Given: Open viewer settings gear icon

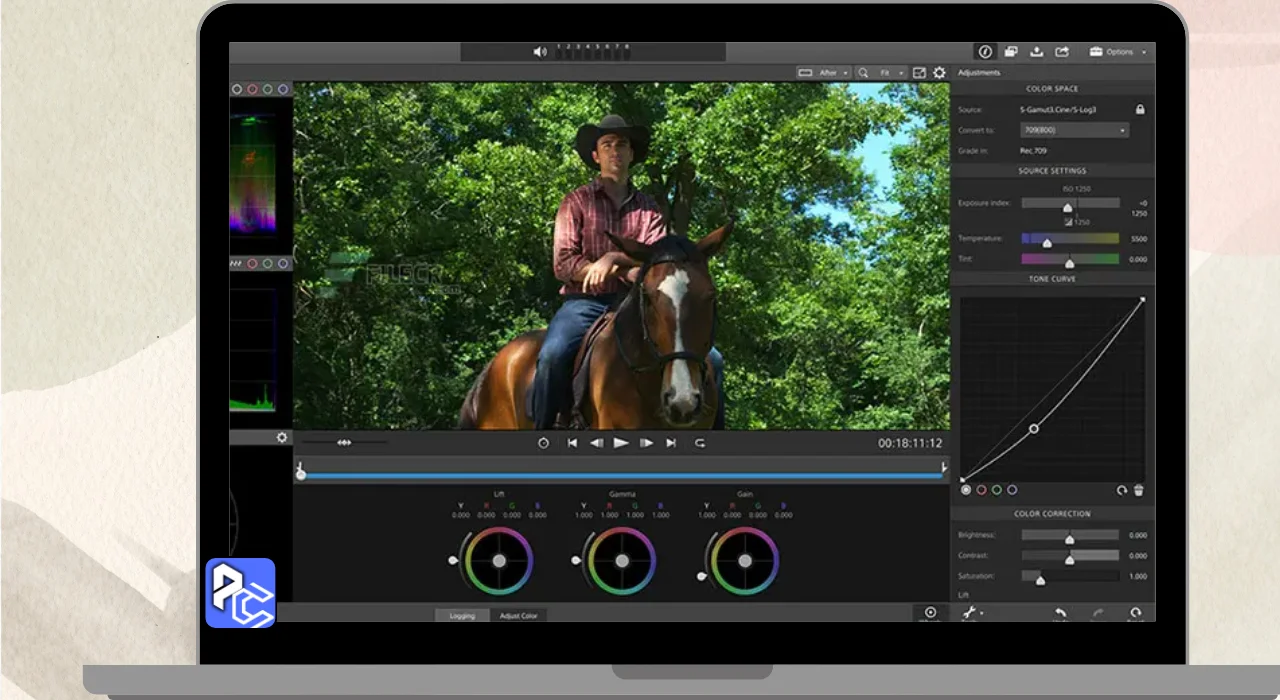Looking at the screenshot, I should tap(939, 73).
